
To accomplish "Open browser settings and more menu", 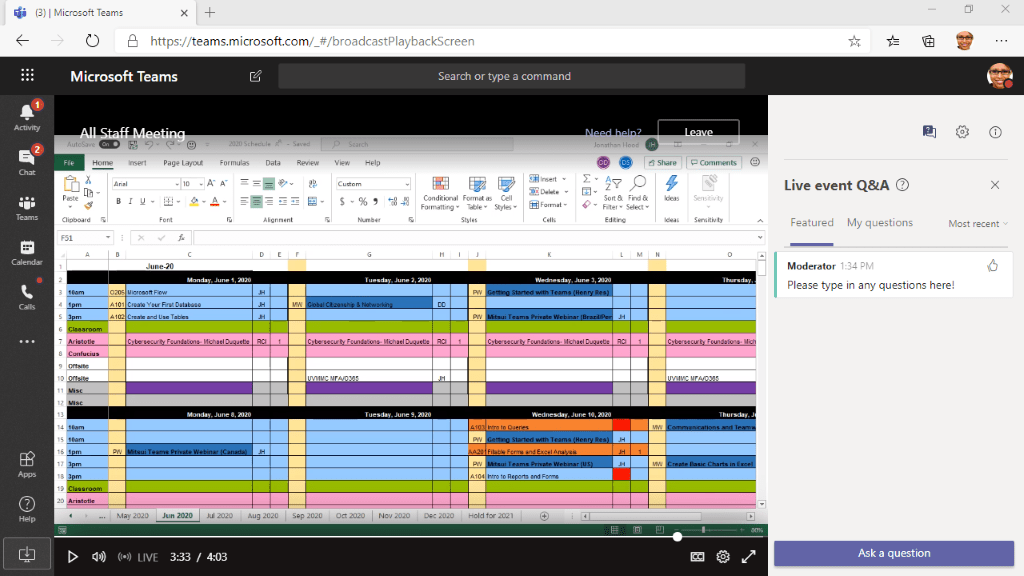I will coord(1001,41).
